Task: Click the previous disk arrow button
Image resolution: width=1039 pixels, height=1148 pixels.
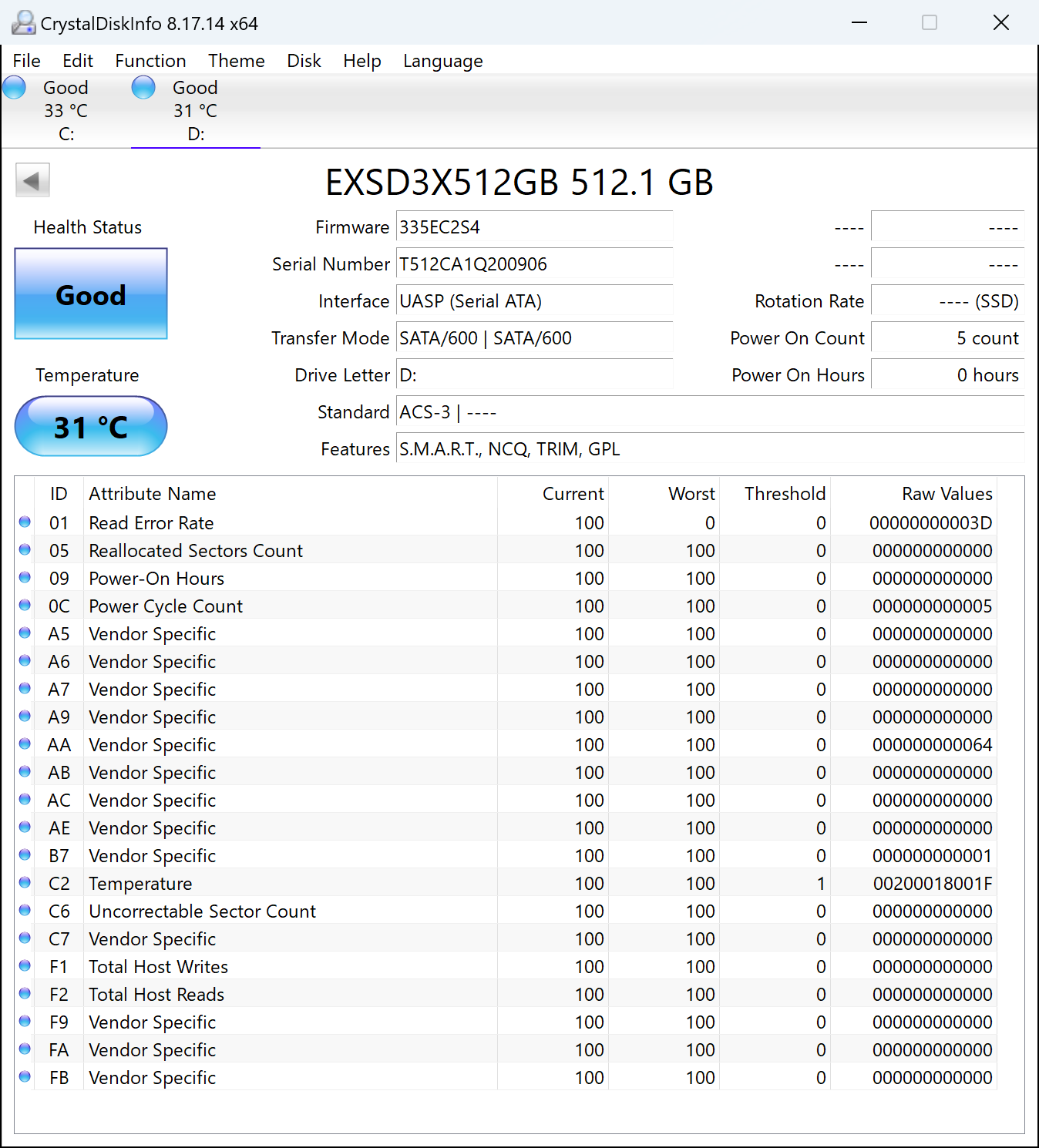Action: coord(32,180)
